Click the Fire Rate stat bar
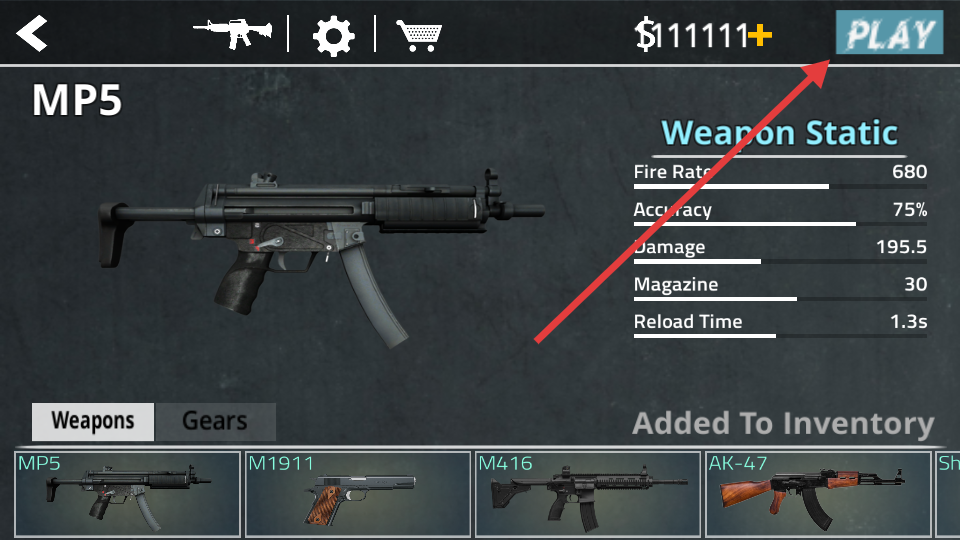Image resolution: width=960 pixels, height=540 pixels. click(780, 186)
